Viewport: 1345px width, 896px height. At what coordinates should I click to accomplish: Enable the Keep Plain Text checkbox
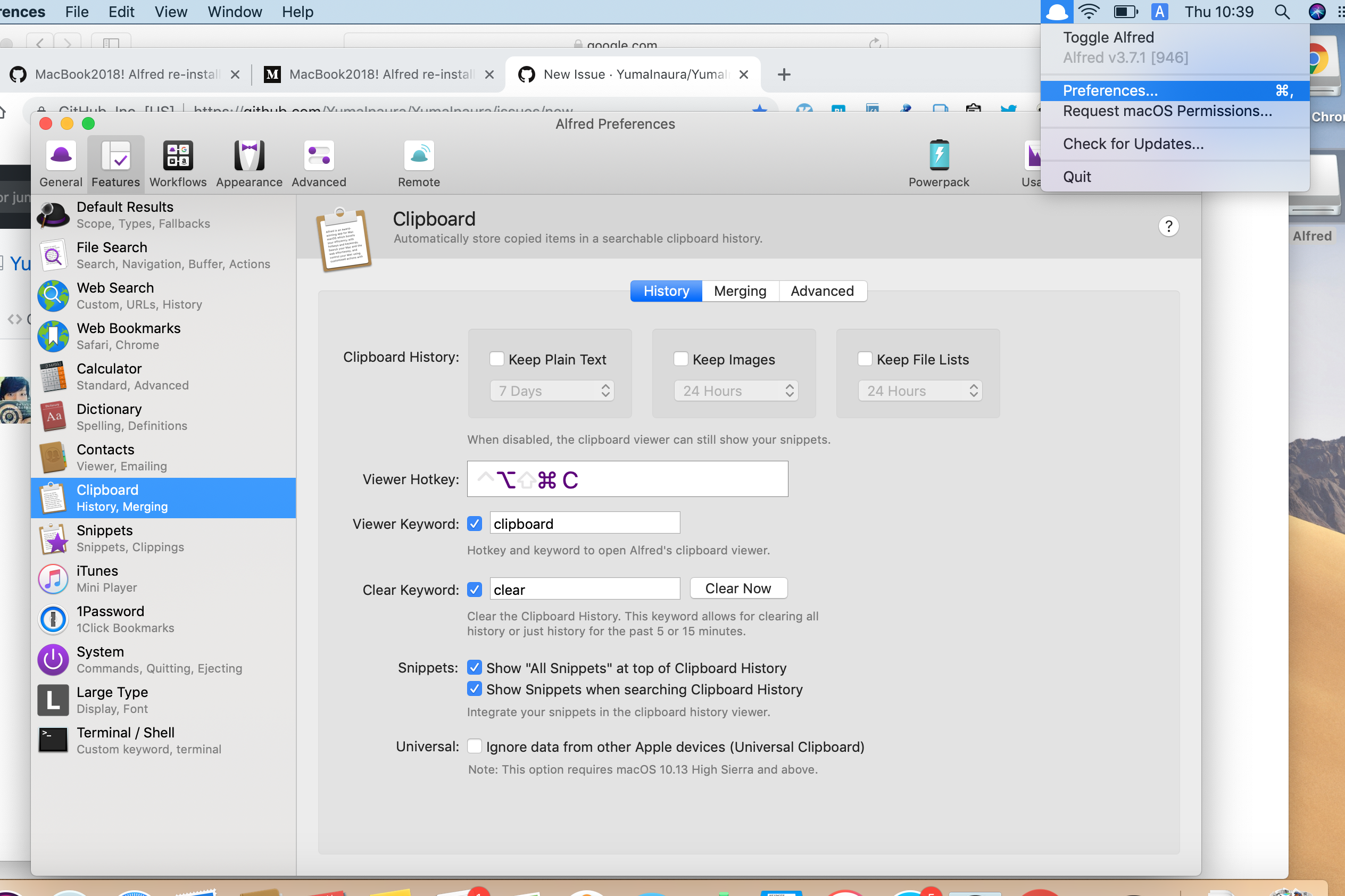point(496,359)
